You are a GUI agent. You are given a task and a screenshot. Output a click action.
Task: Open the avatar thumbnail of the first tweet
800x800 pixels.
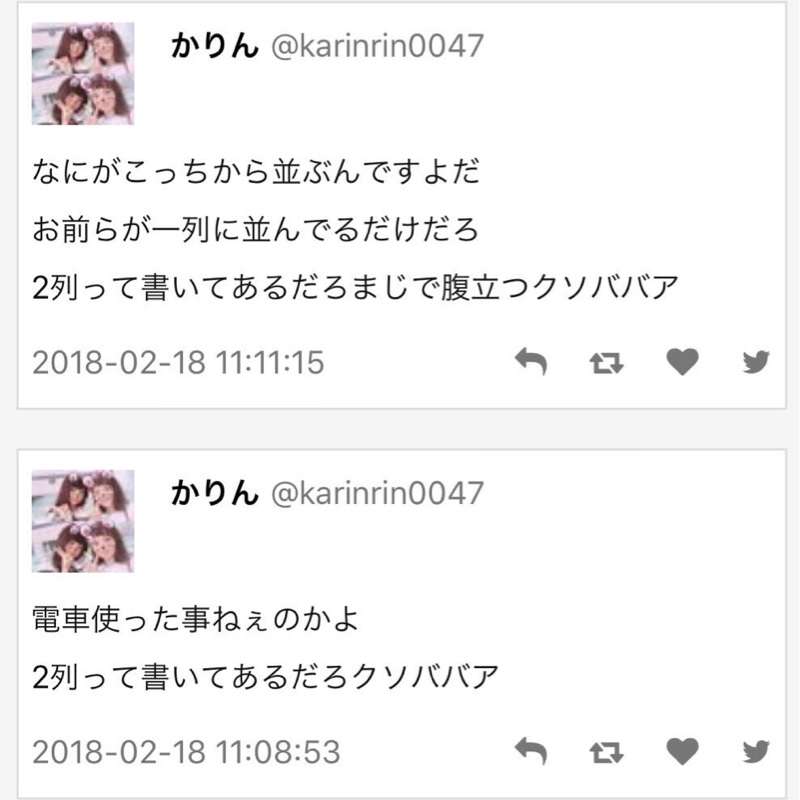click(83, 73)
